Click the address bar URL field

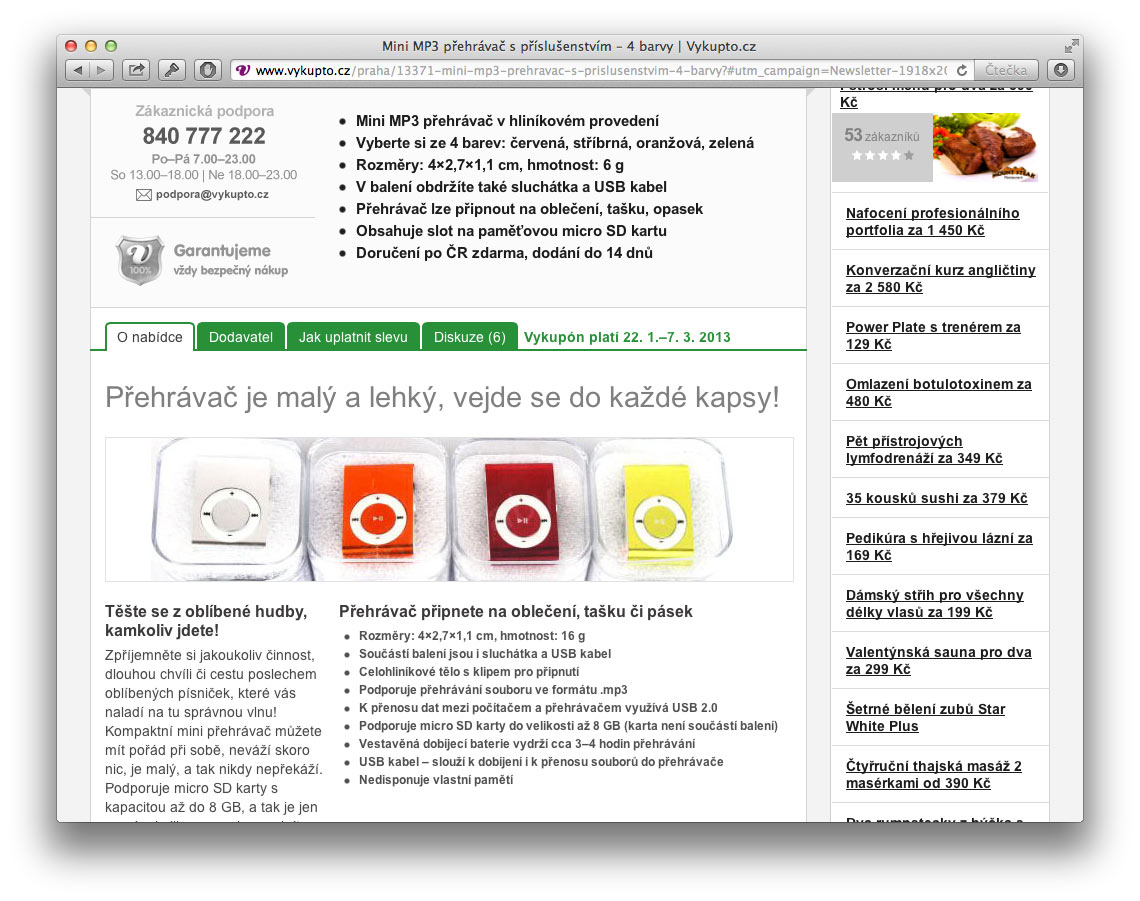pyautogui.click(x=600, y=70)
